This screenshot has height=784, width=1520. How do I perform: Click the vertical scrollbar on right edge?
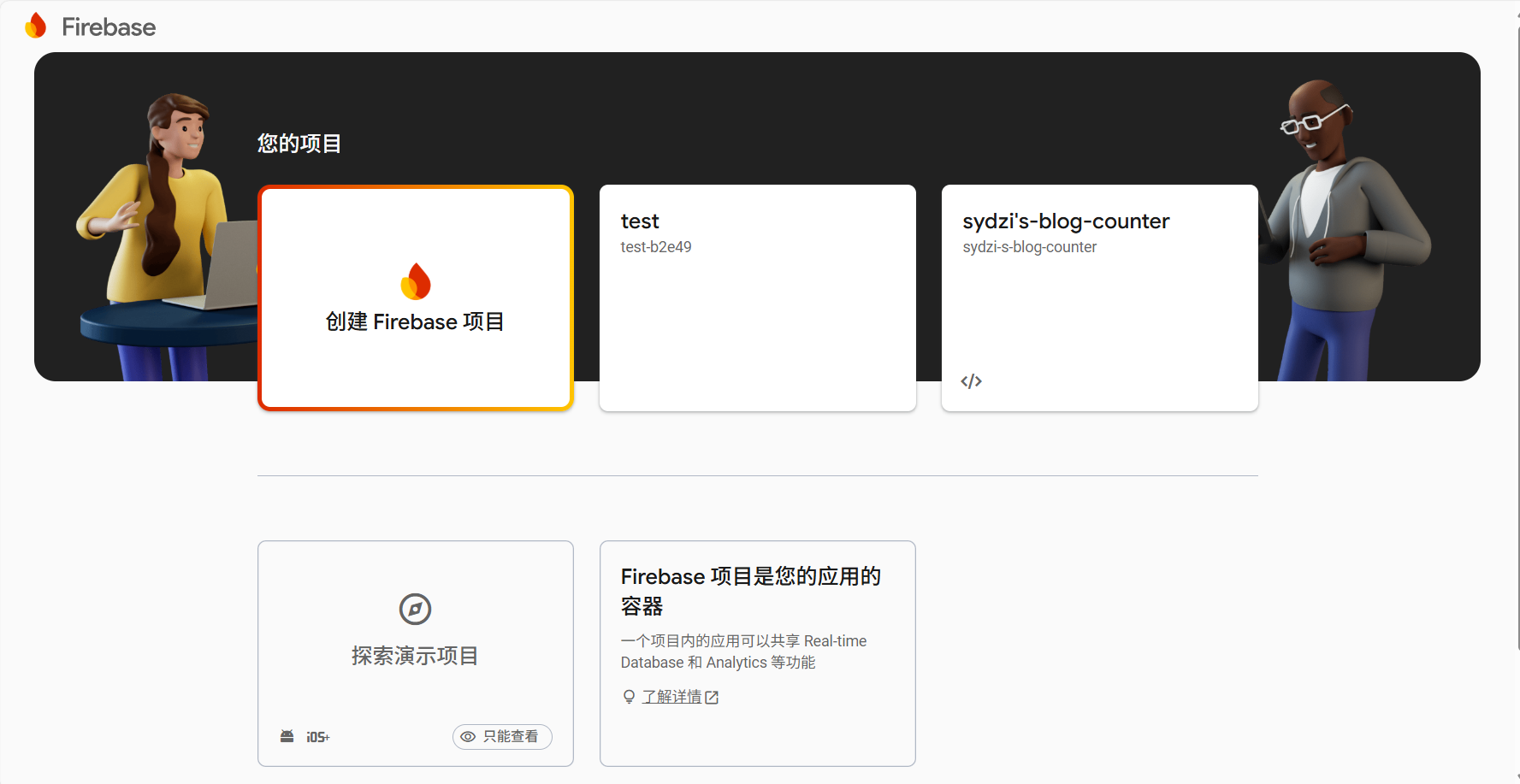pos(1516,342)
